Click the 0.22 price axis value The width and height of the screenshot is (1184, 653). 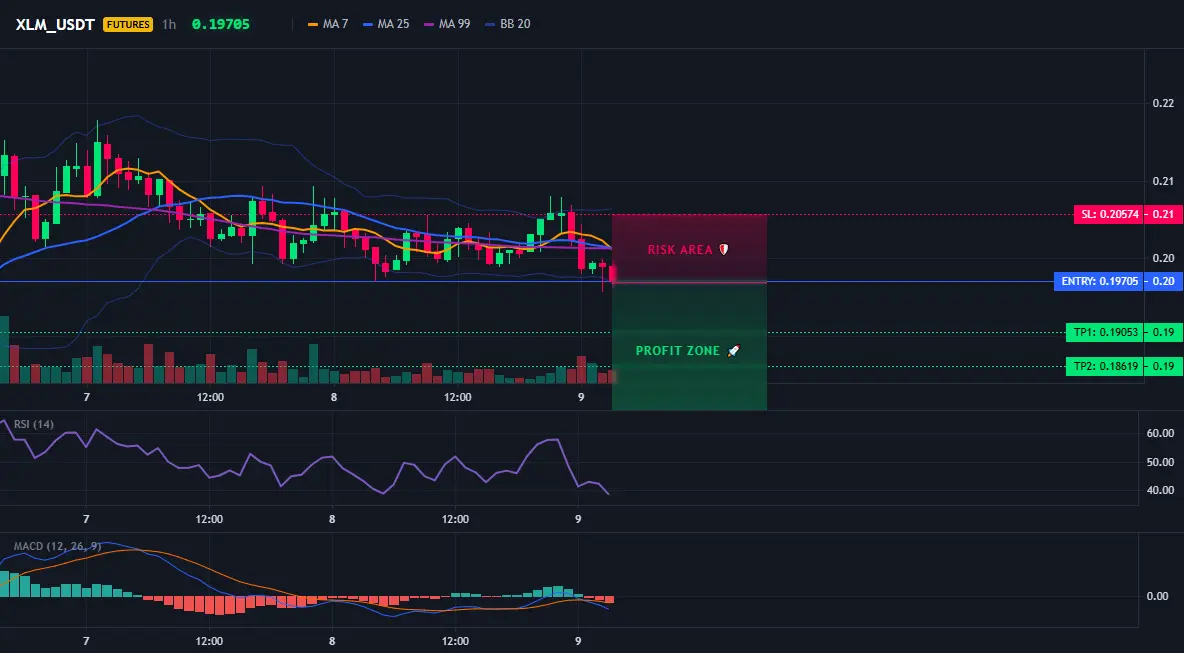coord(1164,103)
